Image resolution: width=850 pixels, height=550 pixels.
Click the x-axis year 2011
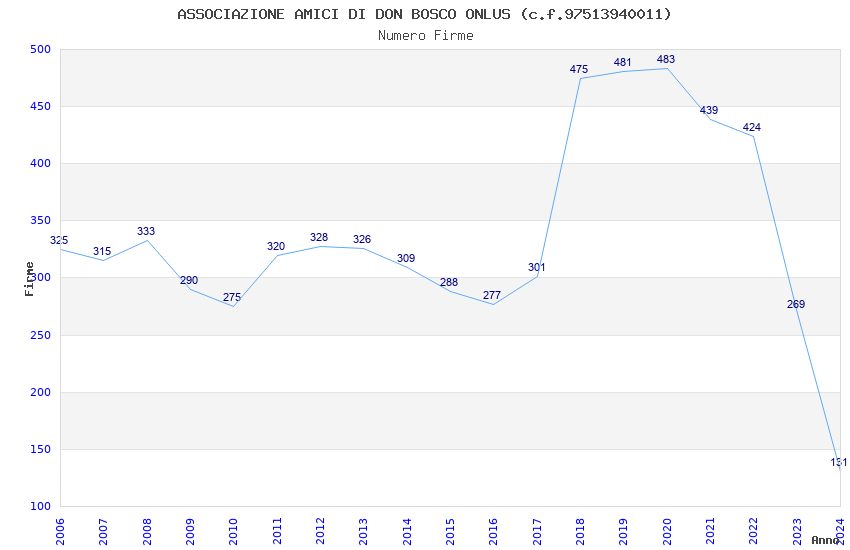click(276, 531)
